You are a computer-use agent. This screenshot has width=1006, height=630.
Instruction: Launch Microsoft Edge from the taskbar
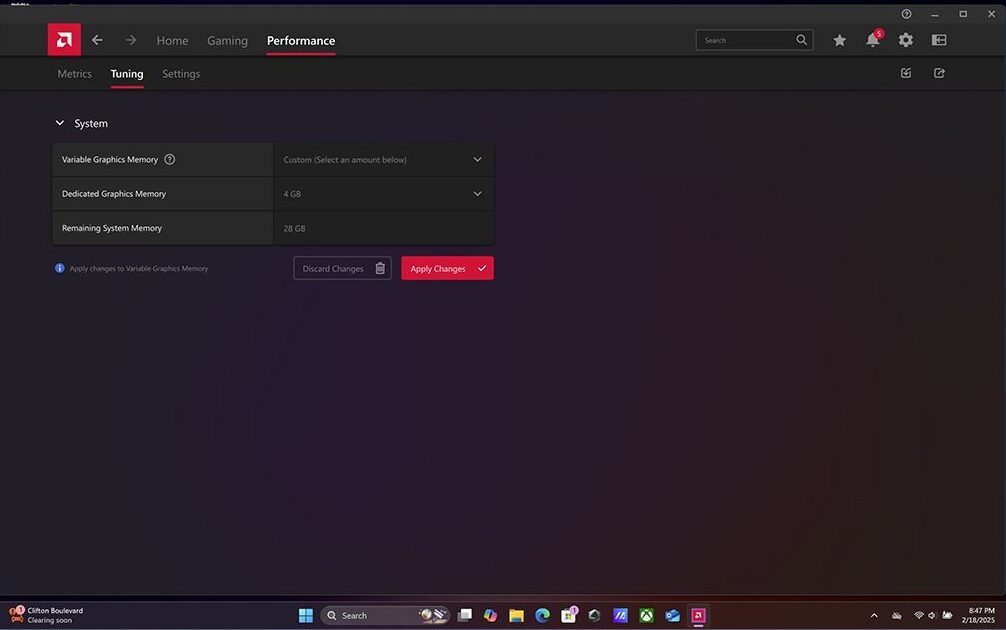(x=542, y=615)
